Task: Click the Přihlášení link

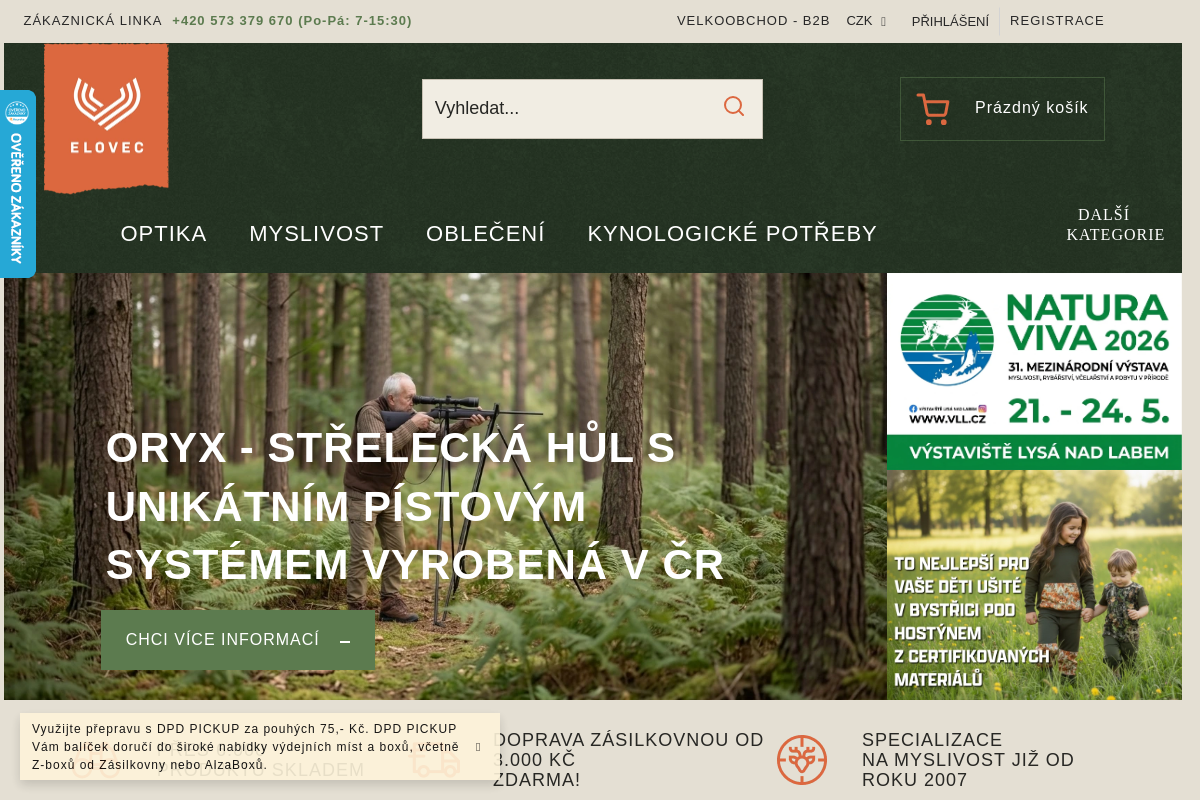Action: 950,21
